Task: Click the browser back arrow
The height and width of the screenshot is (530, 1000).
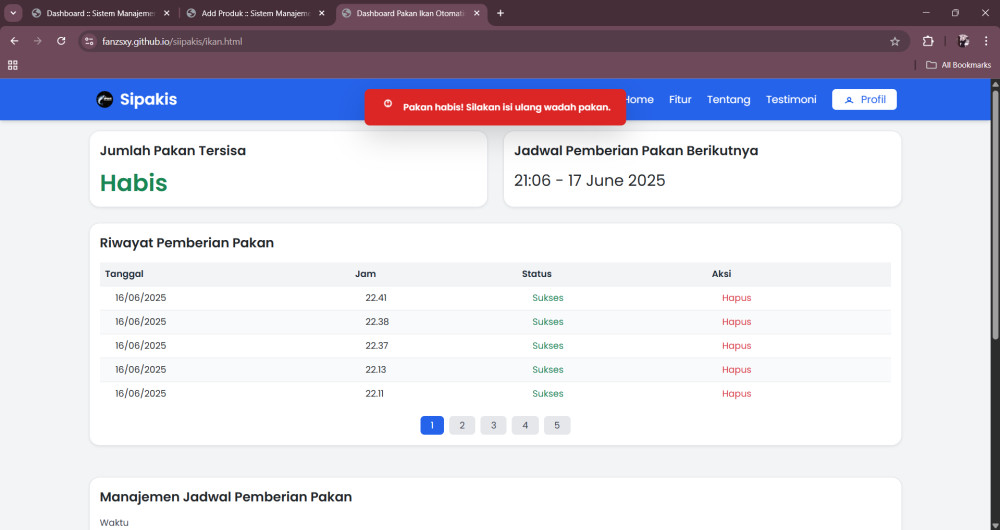Action: pyautogui.click(x=14, y=41)
